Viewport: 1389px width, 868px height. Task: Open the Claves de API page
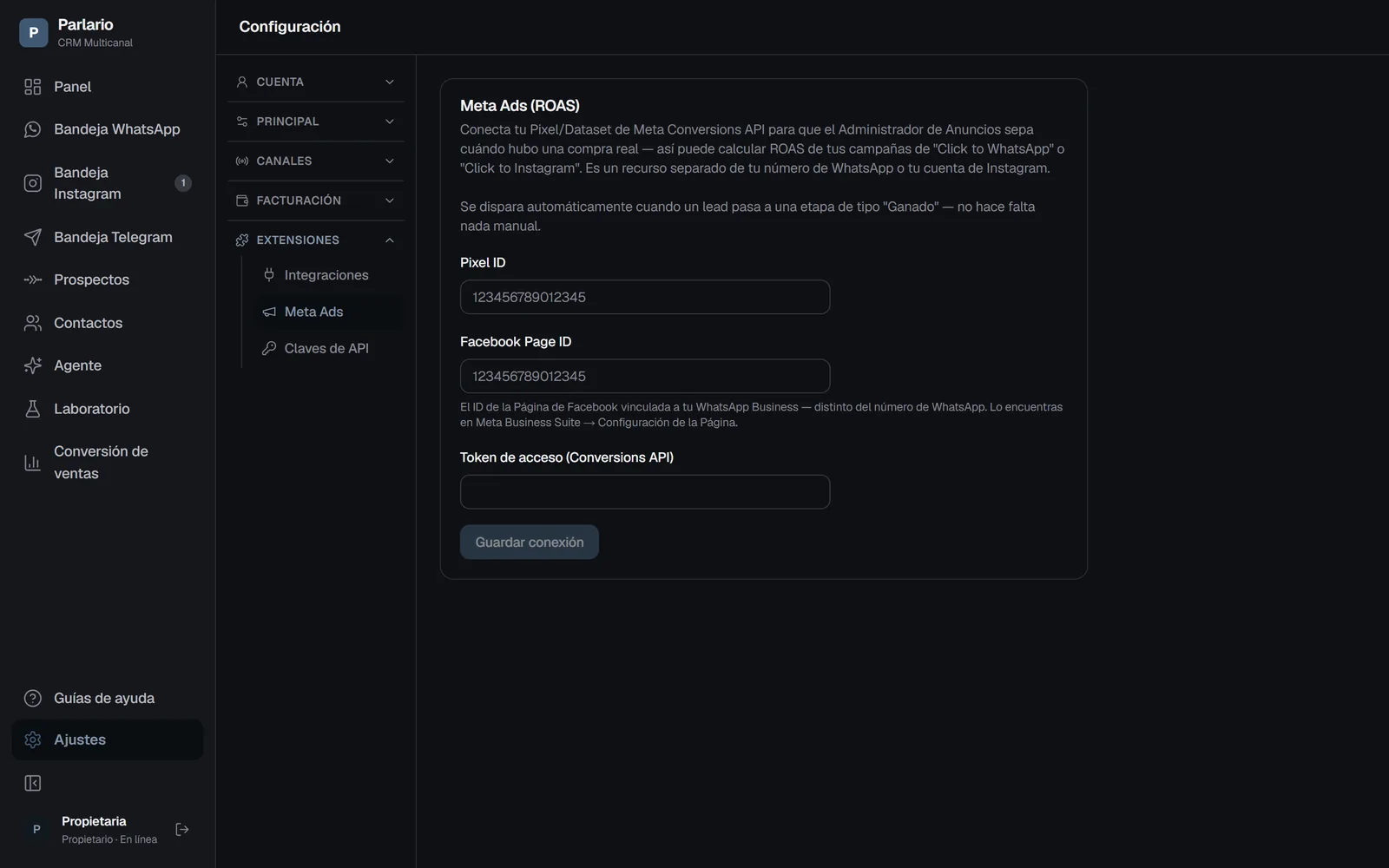[327, 348]
